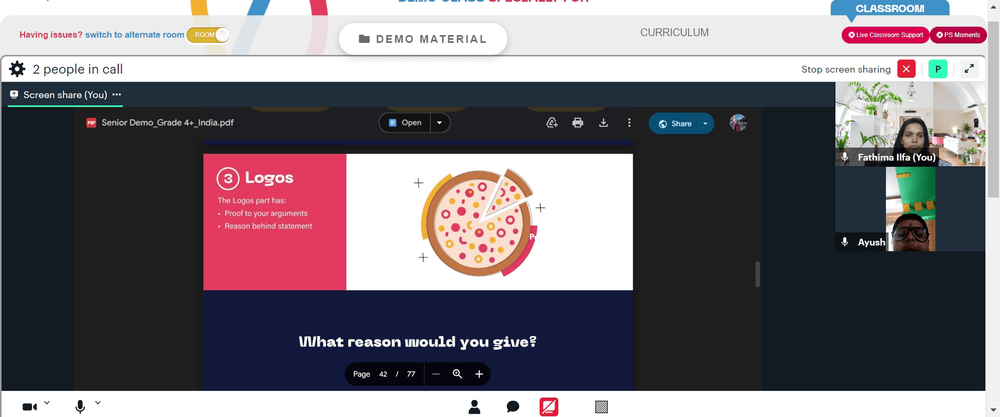Expand call to fullscreen
The image size is (1000, 417).
tap(969, 69)
